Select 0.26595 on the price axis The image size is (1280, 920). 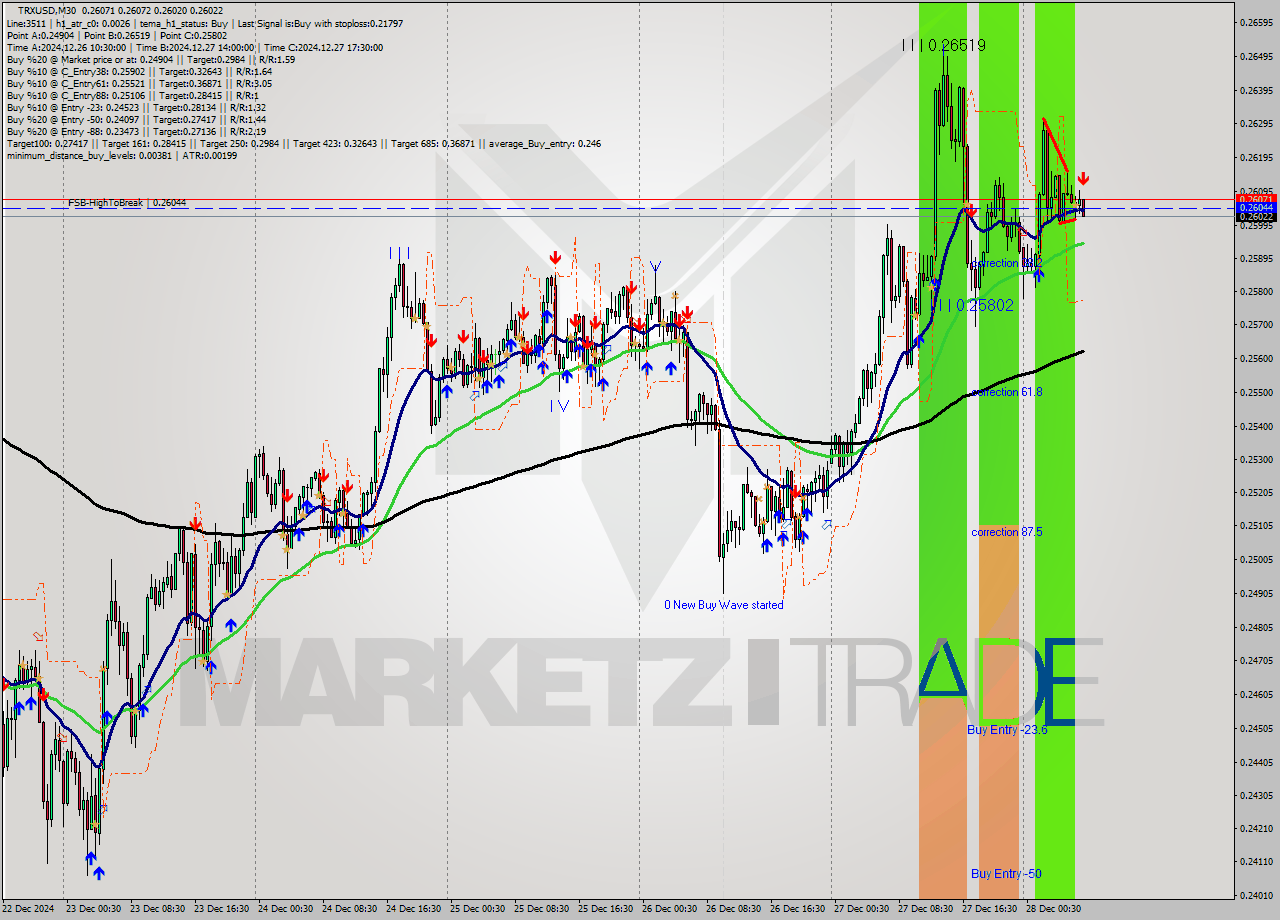click(x=1257, y=22)
